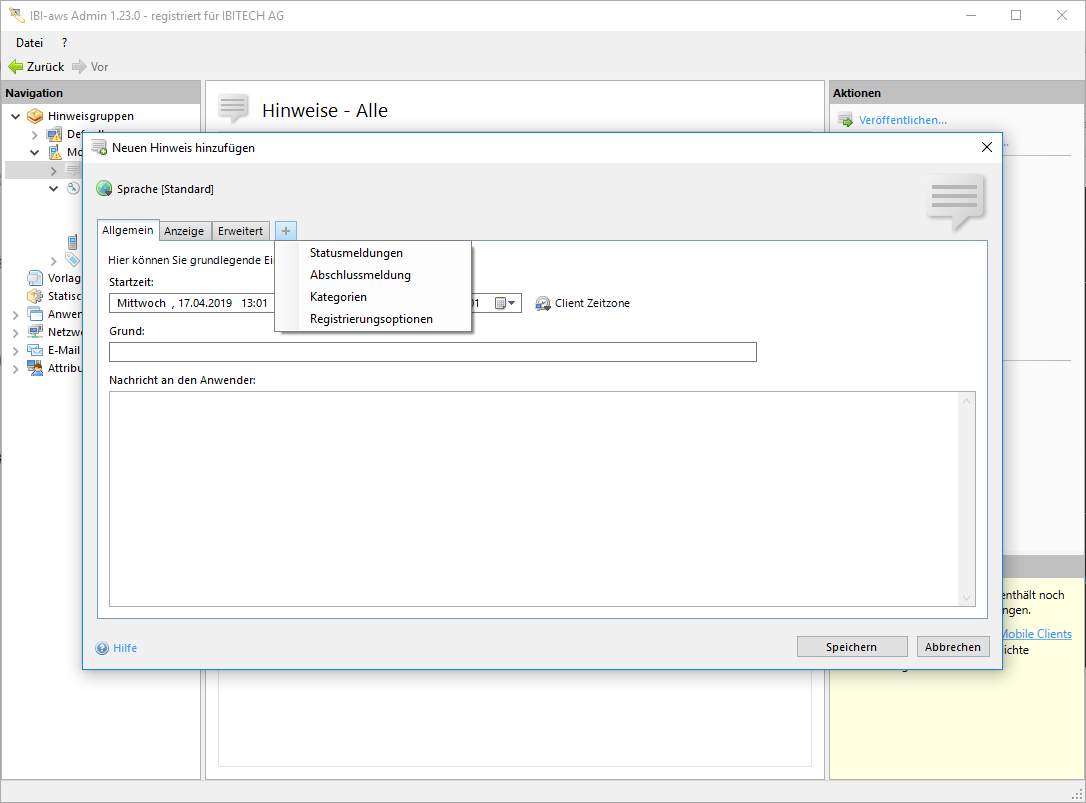Click the blue Hilfe question mark icon
The width and height of the screenshot is (1086, 803).
click(102, 648)
